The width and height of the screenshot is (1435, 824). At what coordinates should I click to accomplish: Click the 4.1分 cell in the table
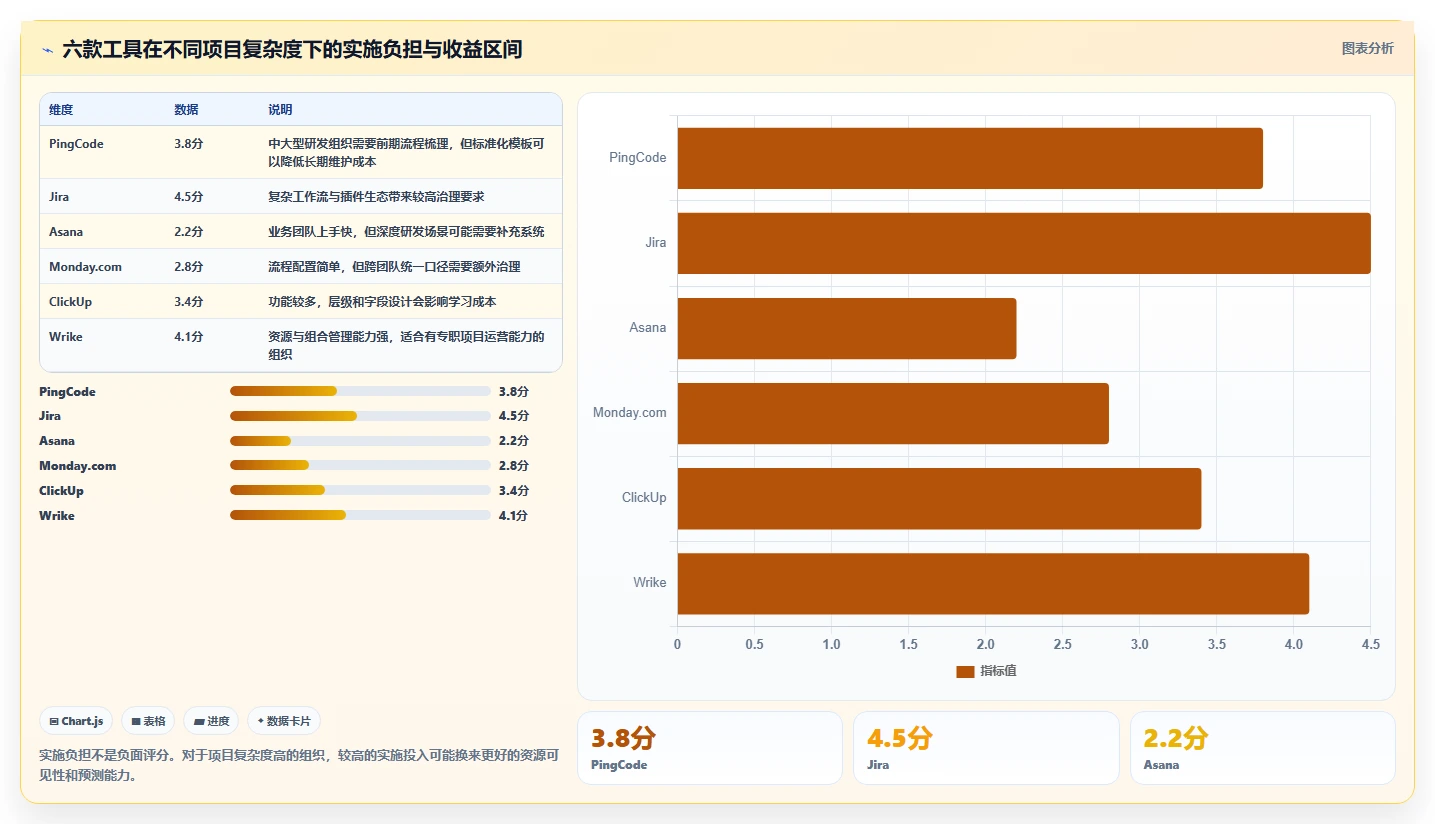tap(188, 337)
